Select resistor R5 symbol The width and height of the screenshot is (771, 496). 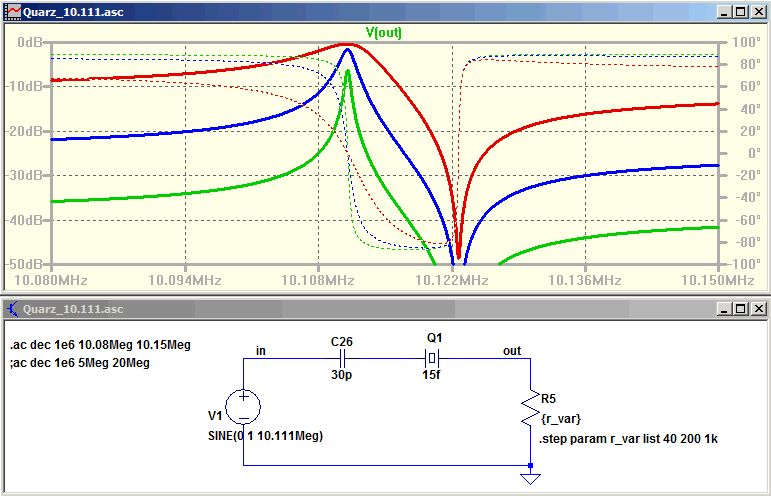530,408
